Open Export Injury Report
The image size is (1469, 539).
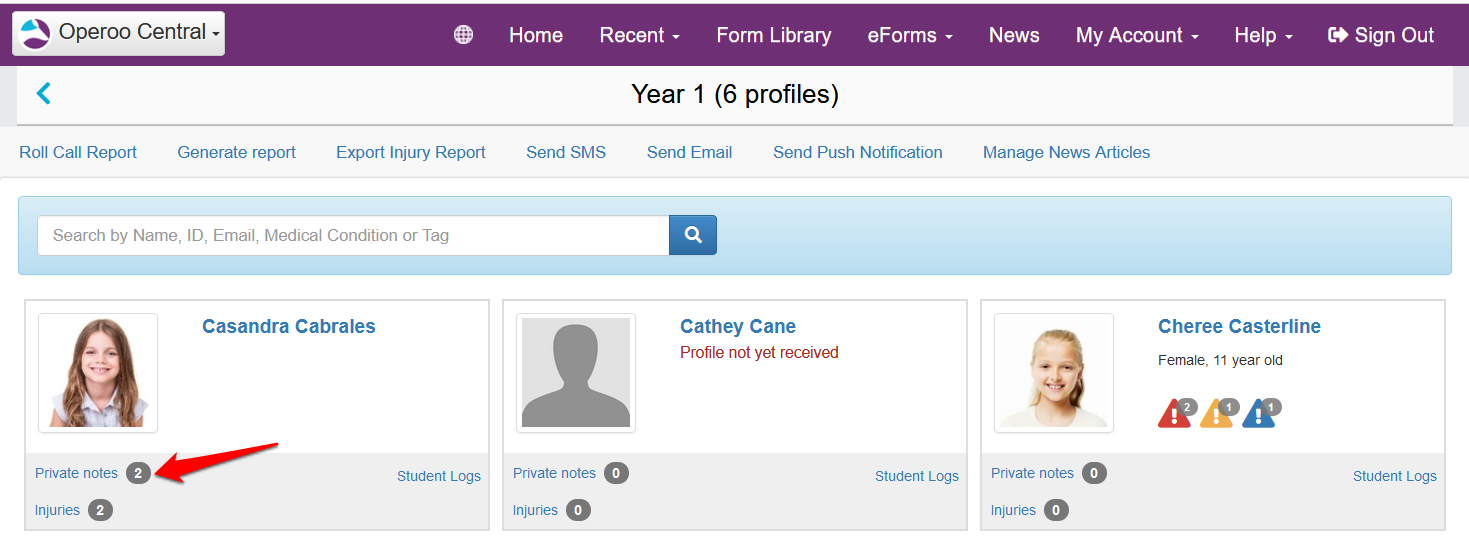[410, 152]
